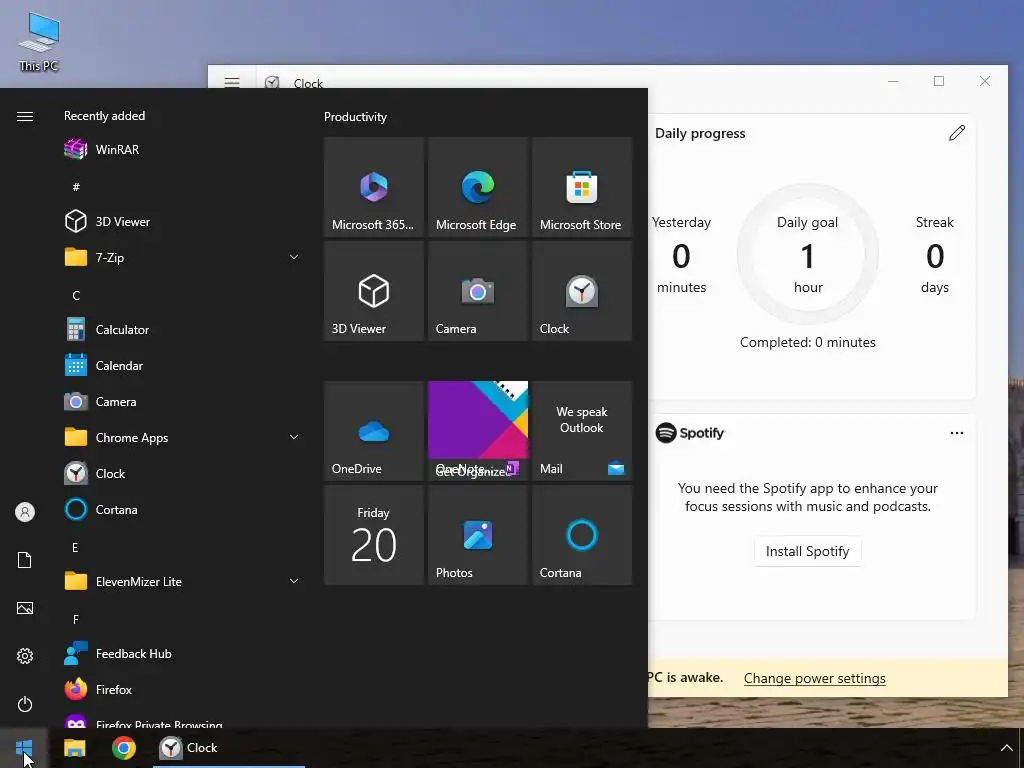Screen dimensions: 1024x768
Task: Maximize the Clock window
Action: (x=938, y=81)
